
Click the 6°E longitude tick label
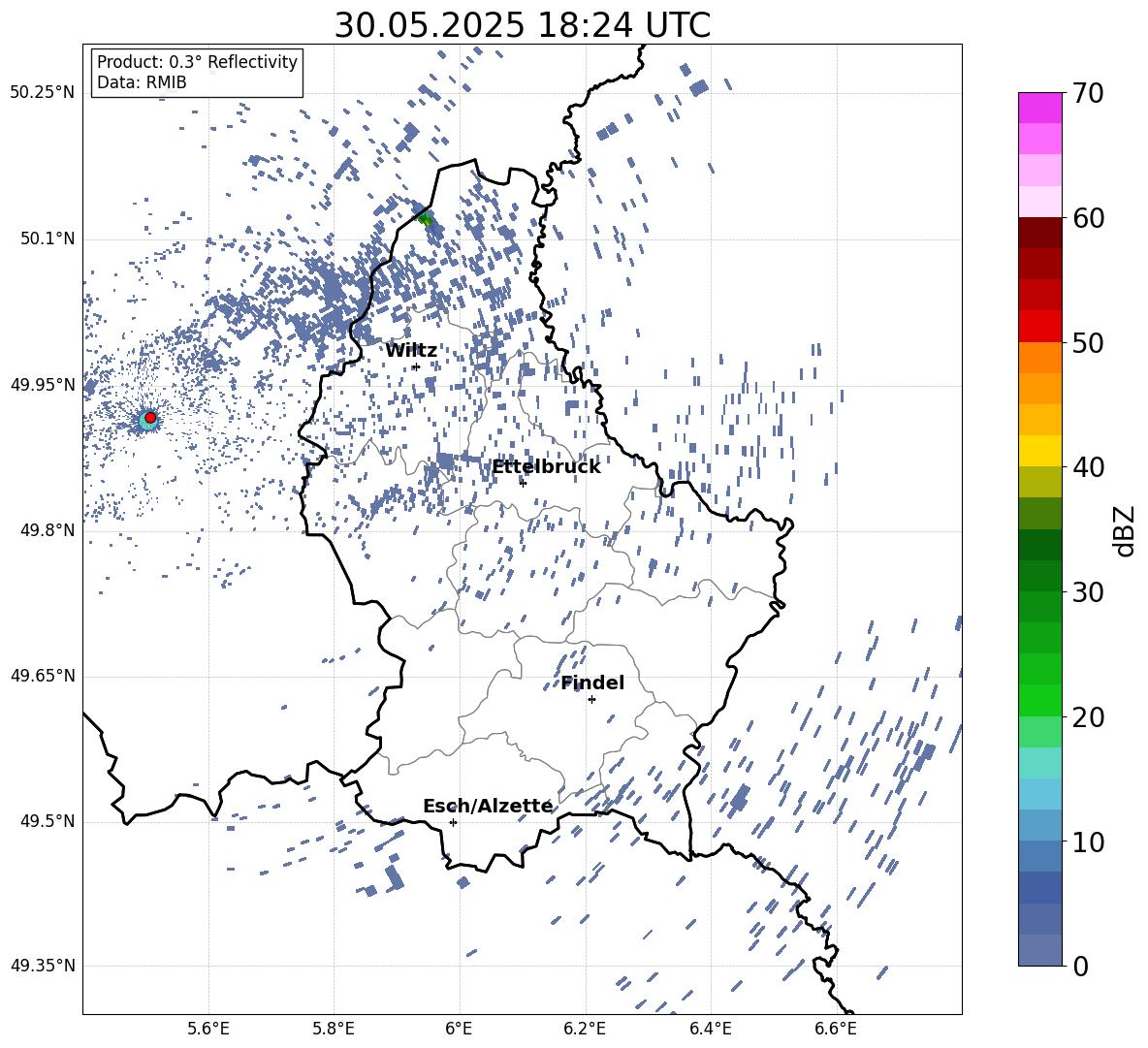pyautogui.click(x=459, y=1030)
